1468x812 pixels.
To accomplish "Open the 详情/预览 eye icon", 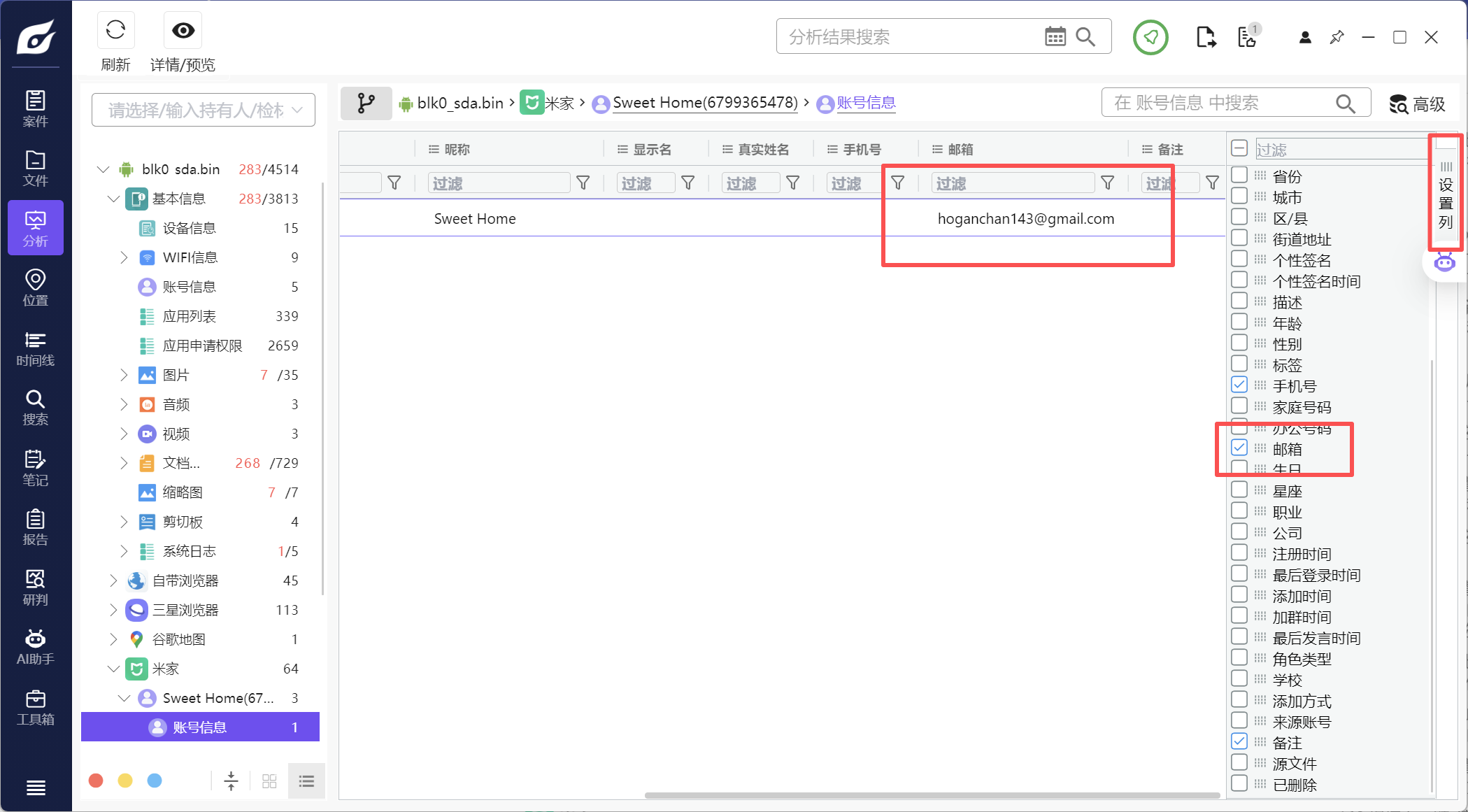I will pyautogui.click(x=183, y=30).
